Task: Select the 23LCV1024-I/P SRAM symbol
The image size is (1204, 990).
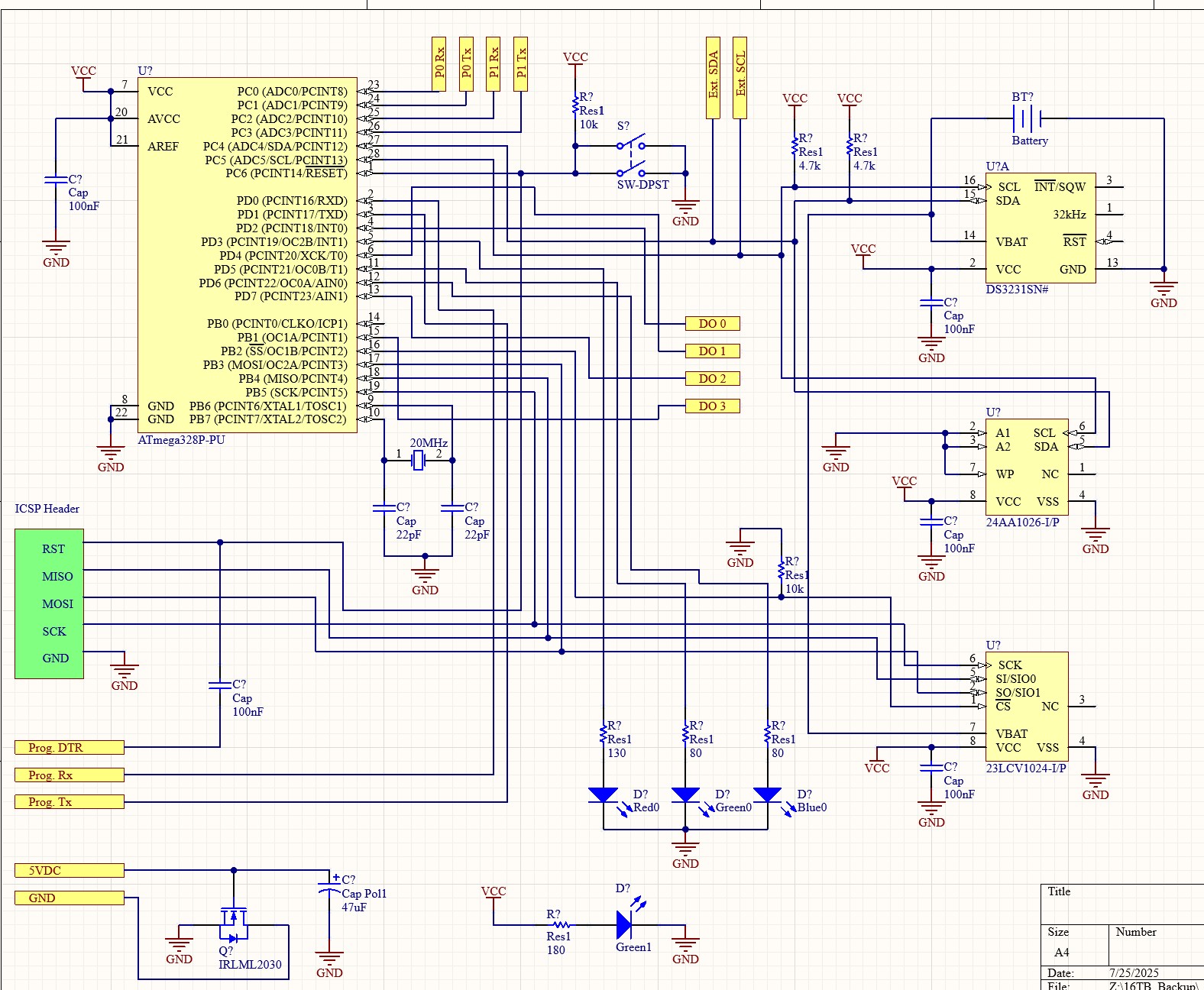Action: click(1026, 707)
